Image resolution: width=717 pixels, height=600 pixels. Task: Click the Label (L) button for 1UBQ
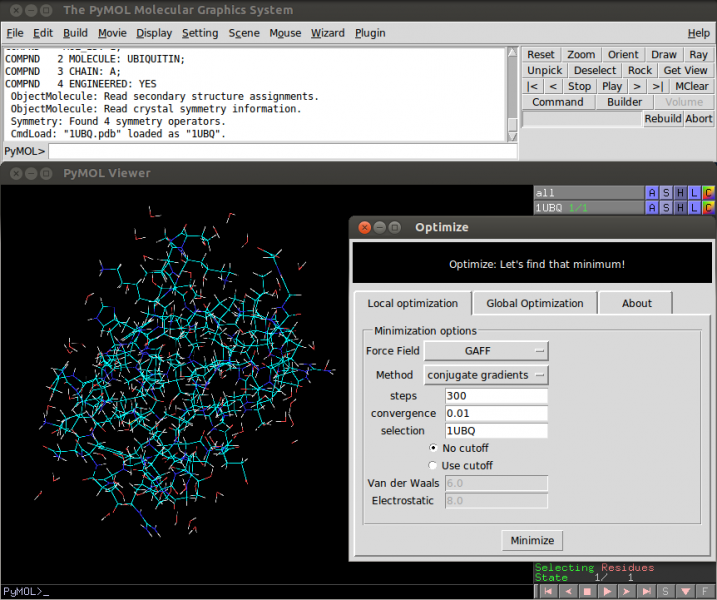click(694, 208)
